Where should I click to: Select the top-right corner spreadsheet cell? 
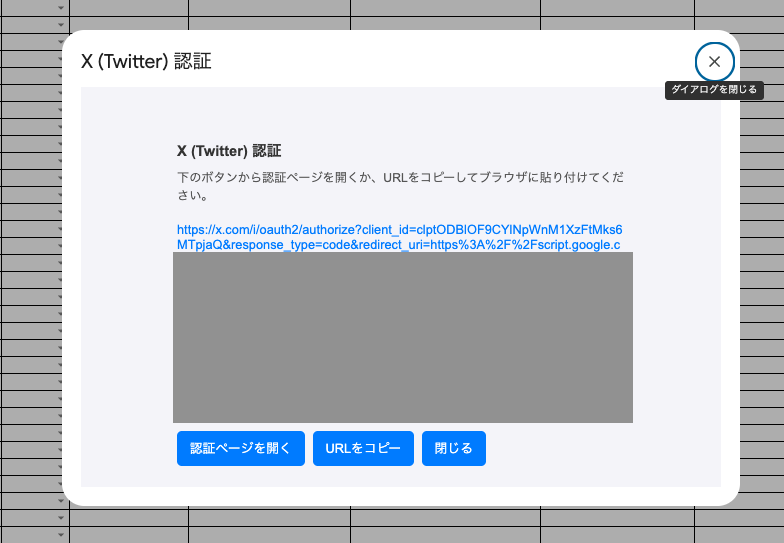coord(739,8)
